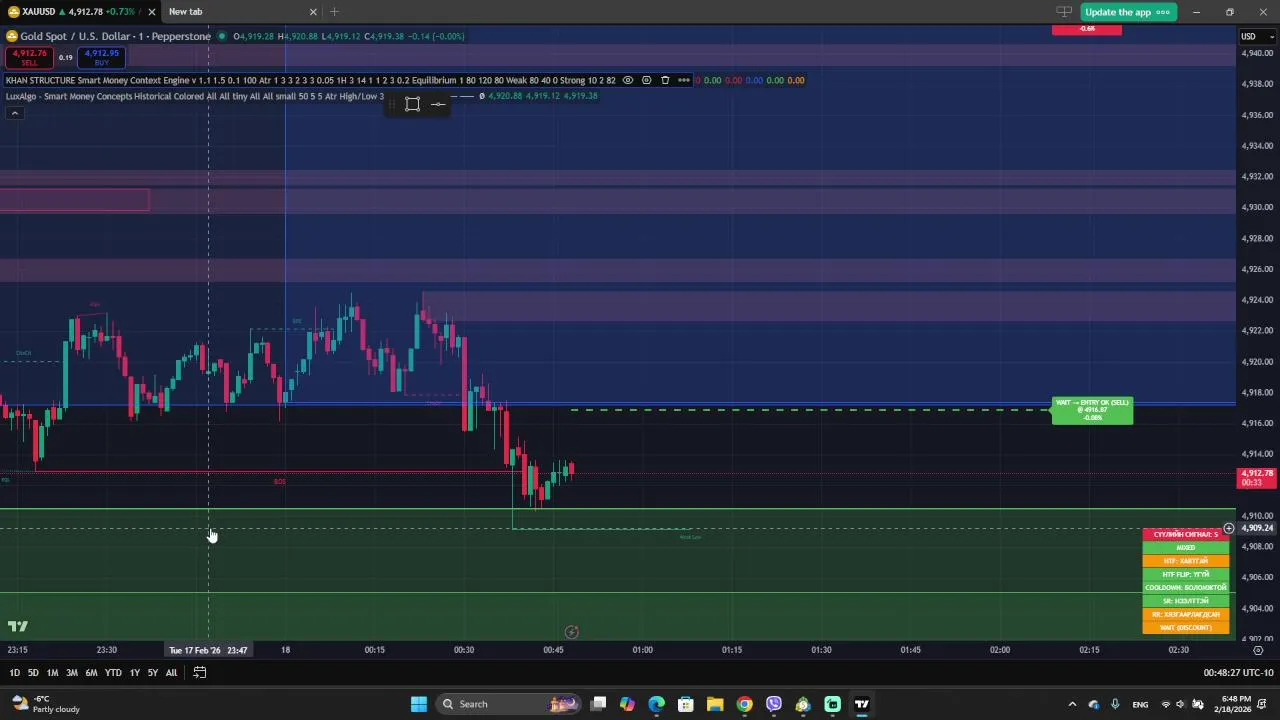Select the 1Y date range

point(134,673)
